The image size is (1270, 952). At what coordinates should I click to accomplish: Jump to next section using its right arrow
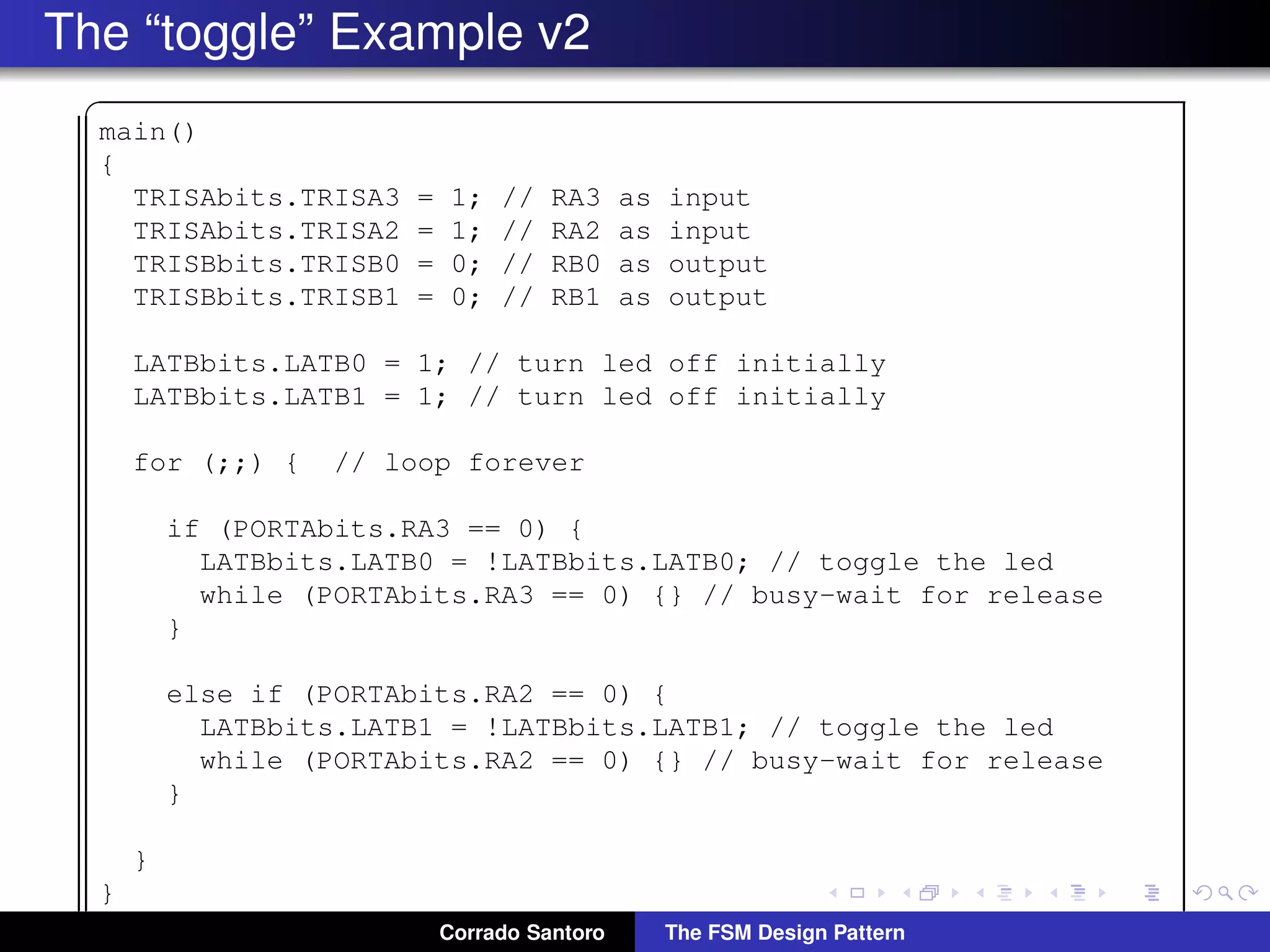(x=1102, y=892)
